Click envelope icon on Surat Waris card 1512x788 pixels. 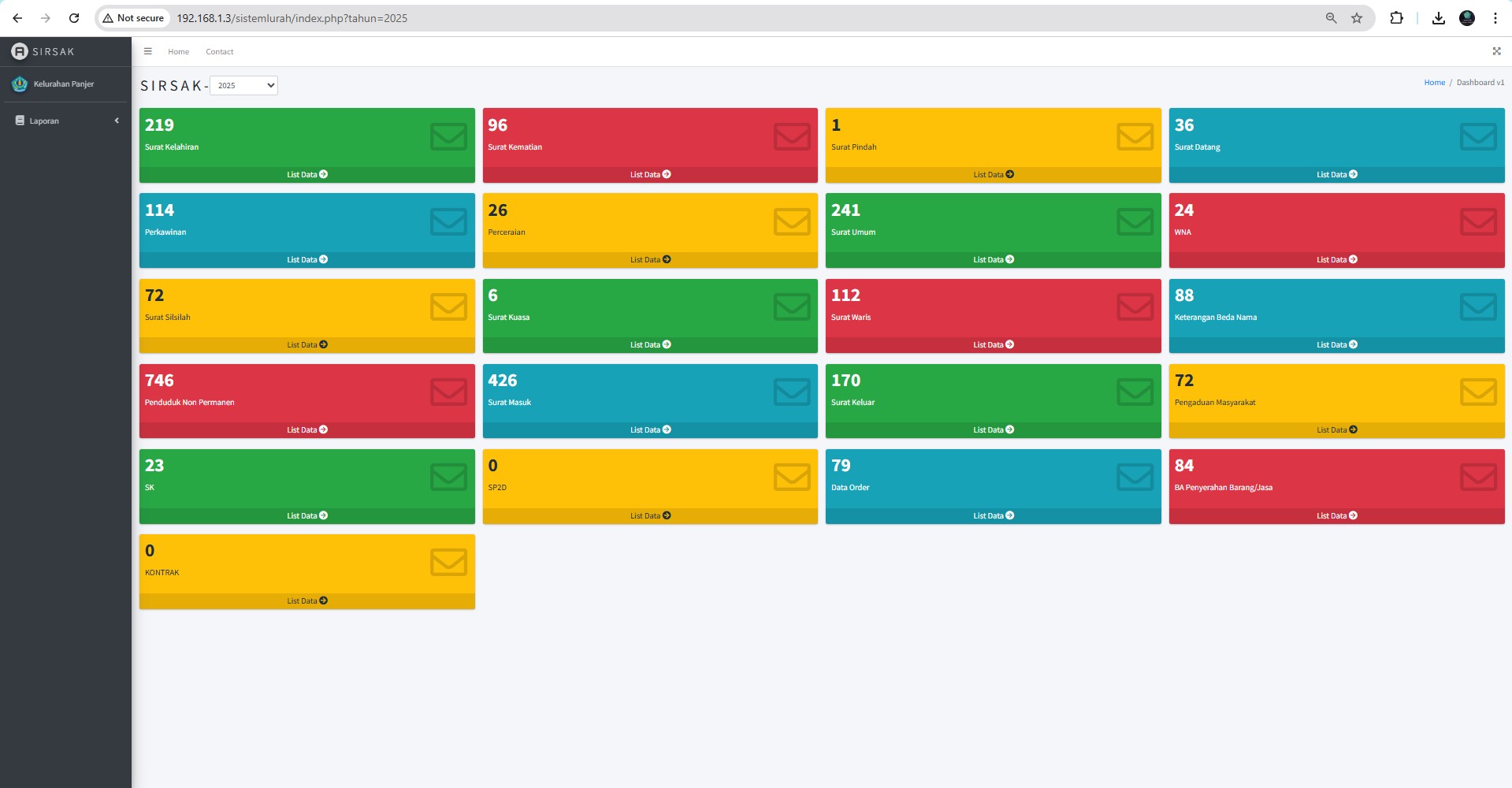click(x=1135, y=307)
